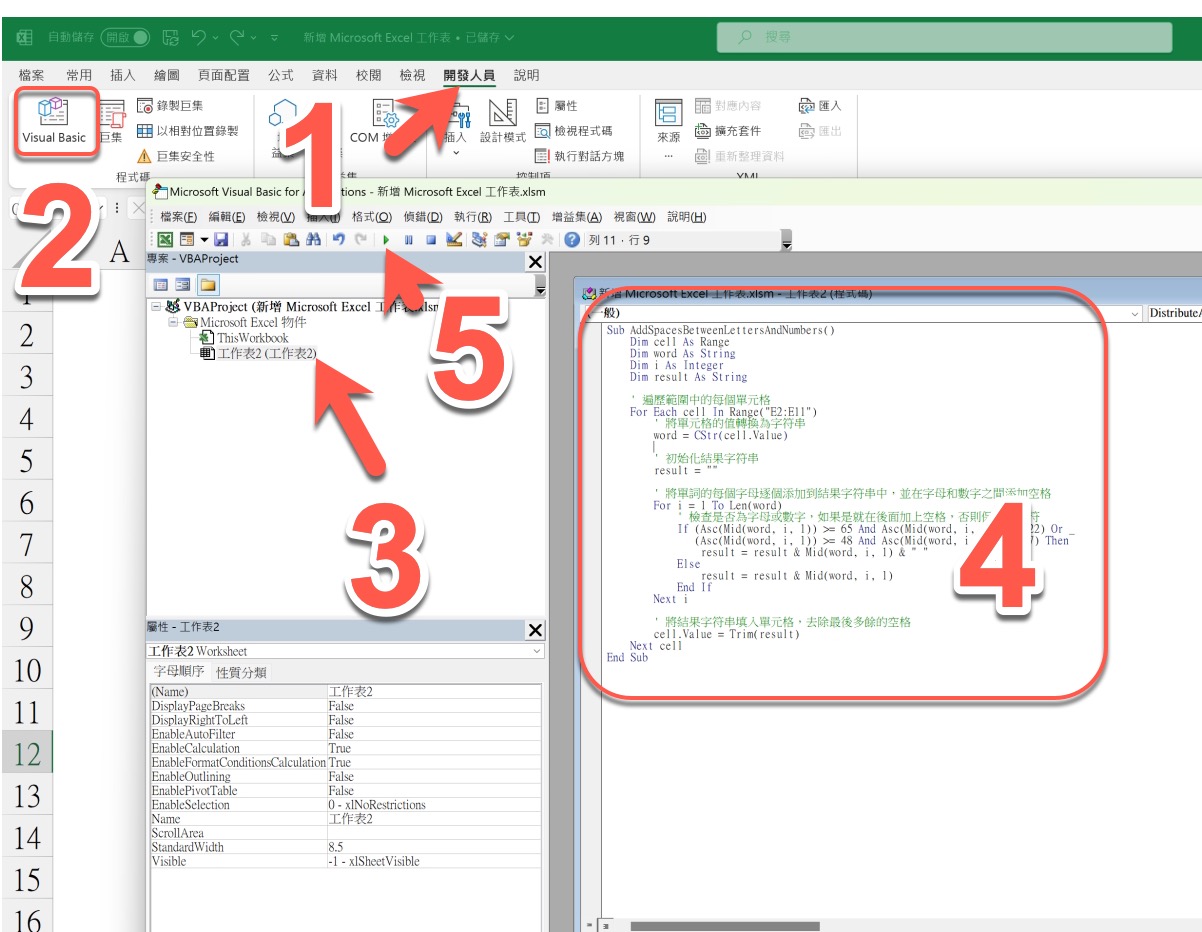The width and height of the screenshot is (1202, 932).
Task: Save the project with the floppy disk icon
Action: click(x=221, y=240)
